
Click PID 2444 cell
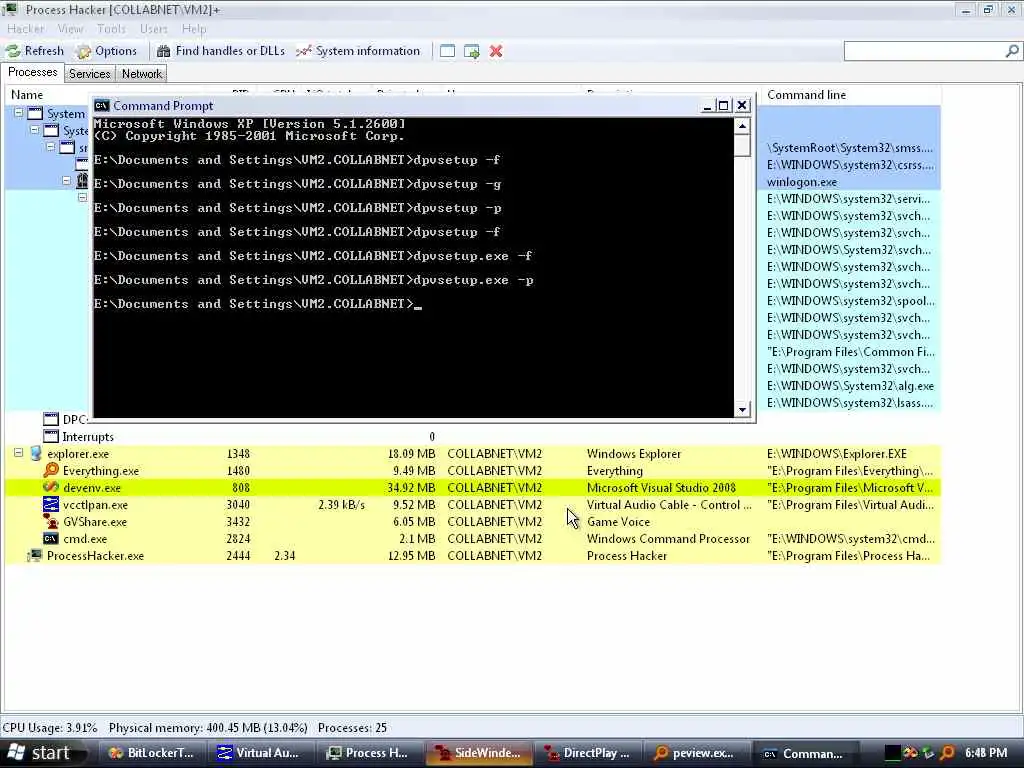[238, 556]
